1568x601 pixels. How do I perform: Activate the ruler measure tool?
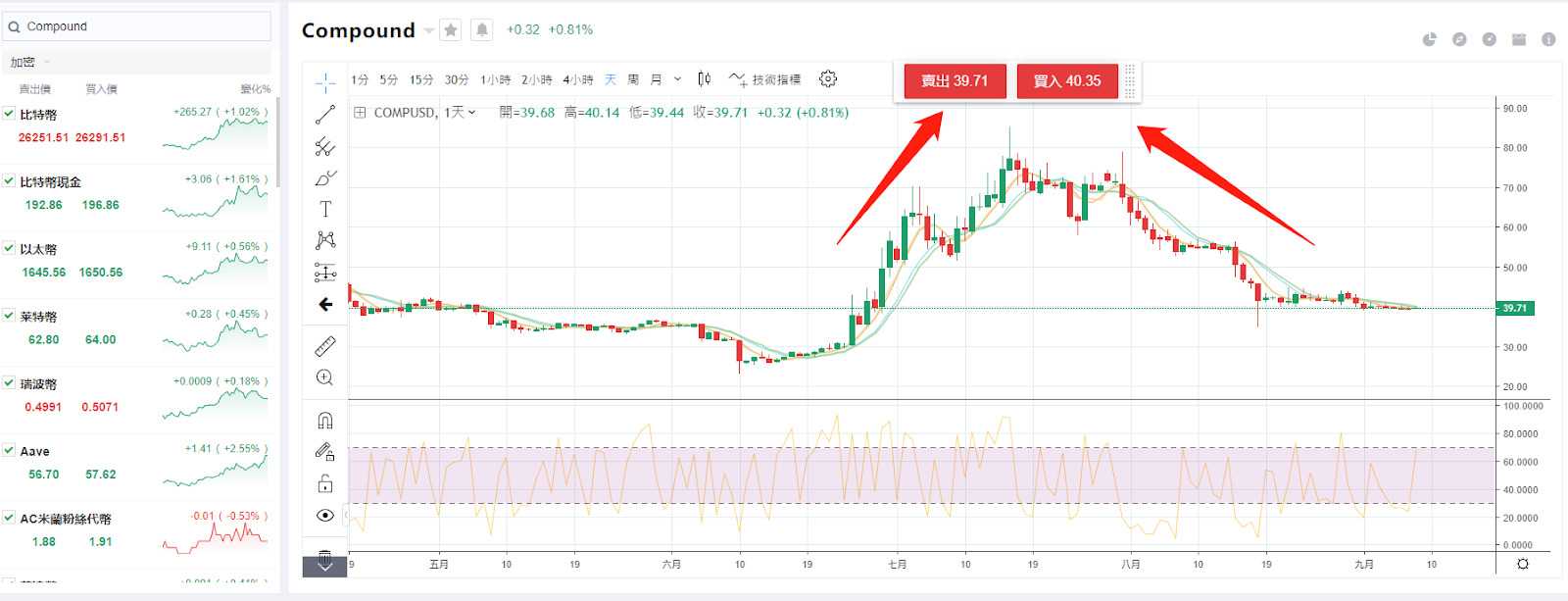pos(325,346)
